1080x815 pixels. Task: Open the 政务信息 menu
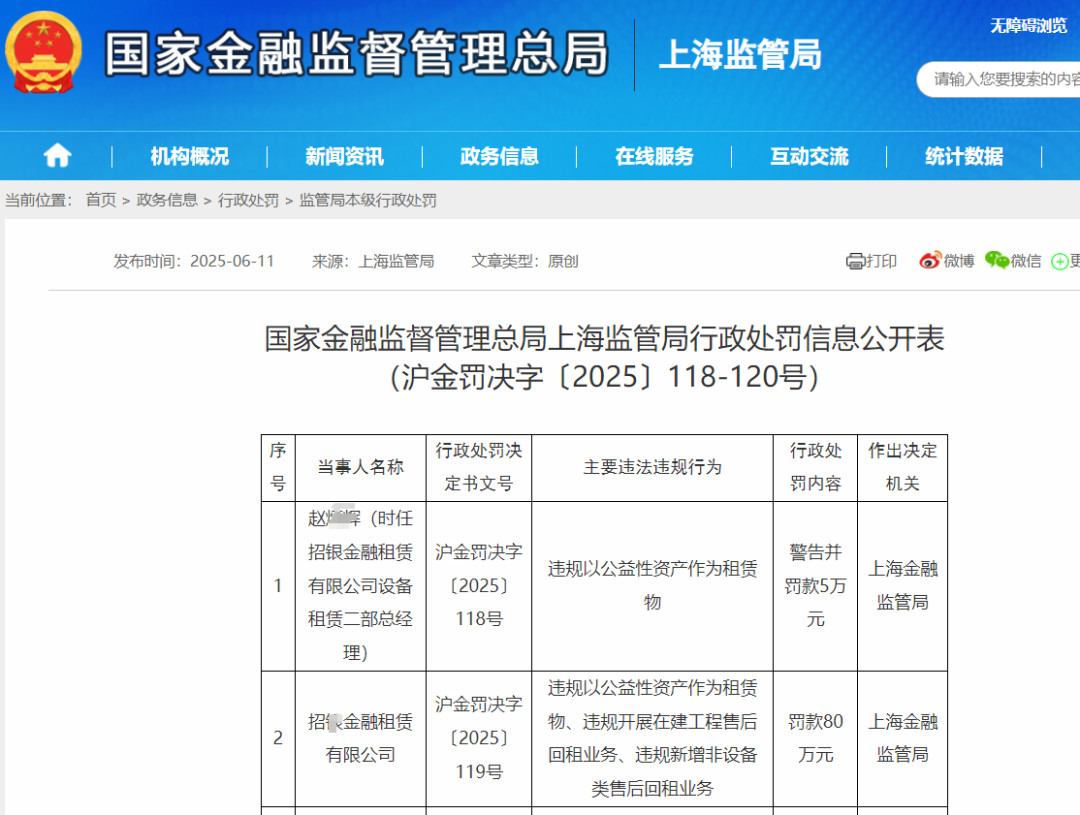pos(499,156)
